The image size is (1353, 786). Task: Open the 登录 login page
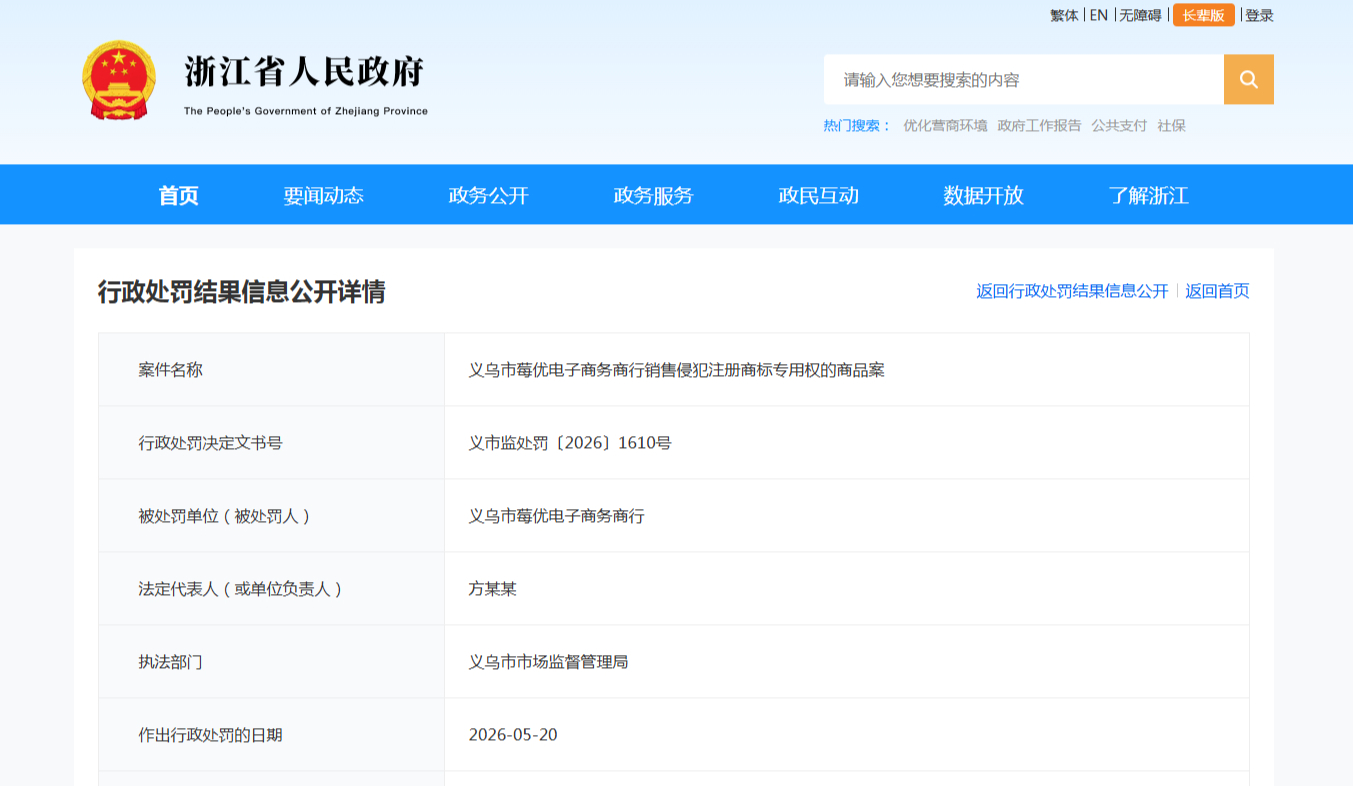1259,15
